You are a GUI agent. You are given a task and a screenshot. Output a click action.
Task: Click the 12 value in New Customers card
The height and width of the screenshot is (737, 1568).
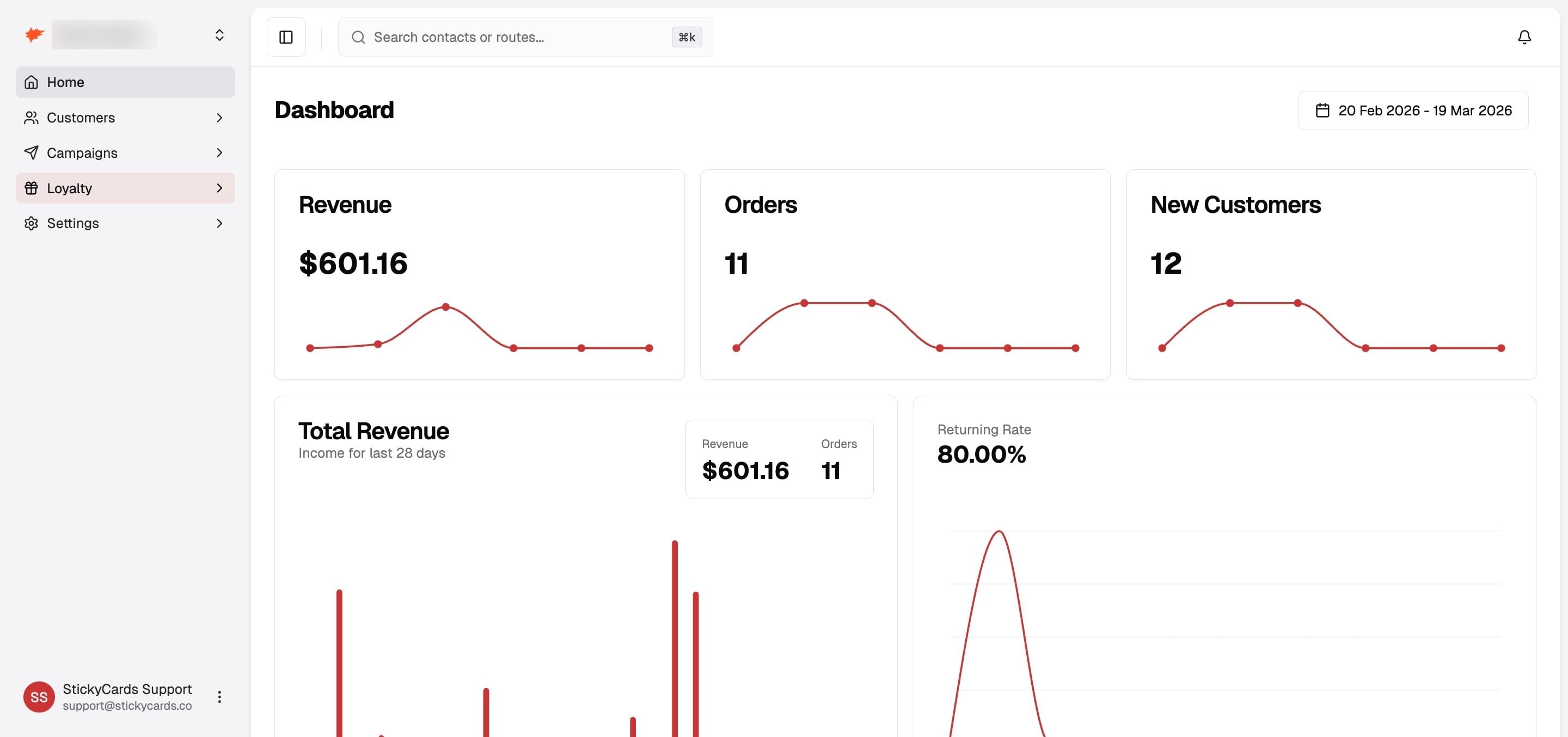pyautogui.click(x=1166, y=263)
